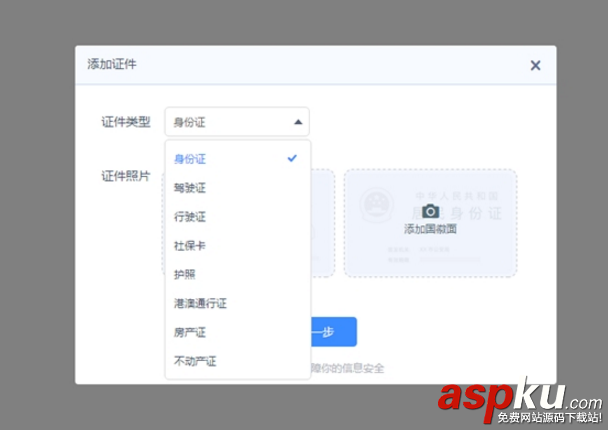Click the blue checkmark next to 身份证
Image resolution: width=608 pixels, height=430 pixels.
click(x=292, y=158)
